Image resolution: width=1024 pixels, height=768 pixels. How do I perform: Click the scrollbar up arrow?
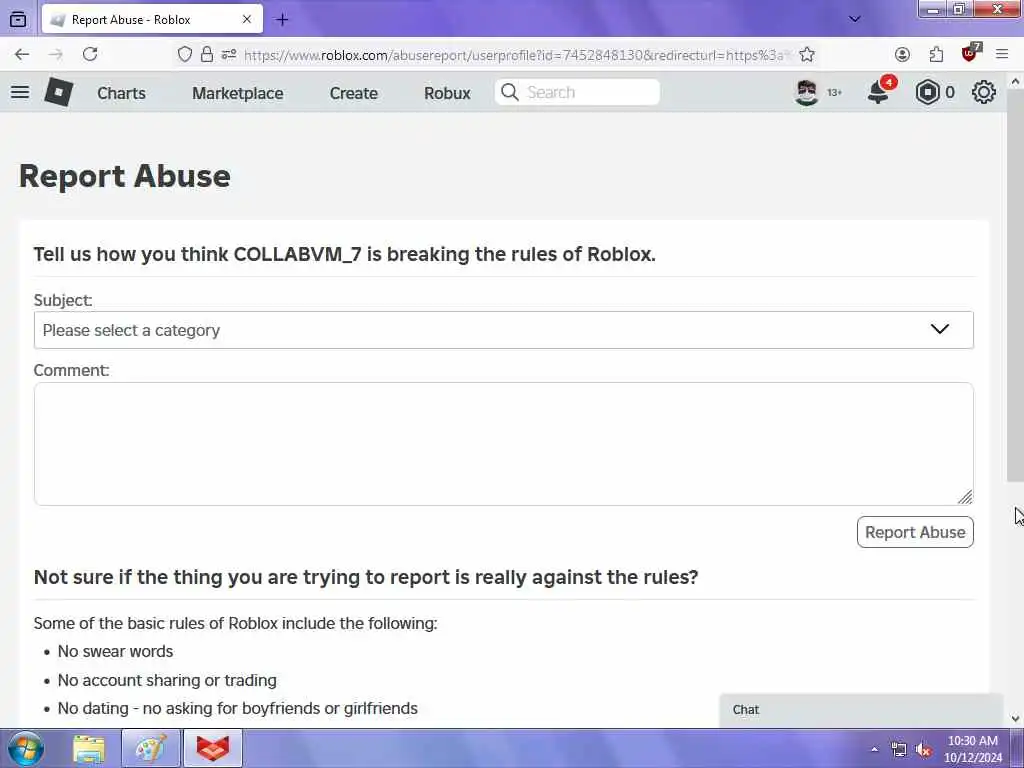point(1015,82)
